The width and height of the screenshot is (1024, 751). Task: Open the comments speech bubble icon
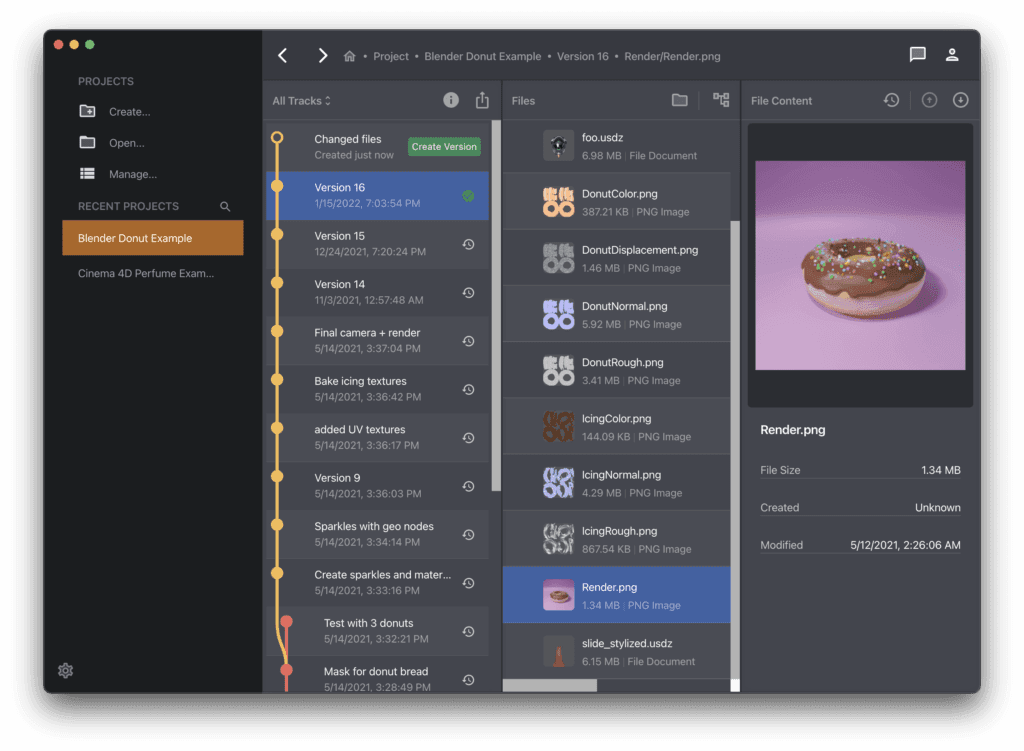pyautogui.click(x=918, y=55)
